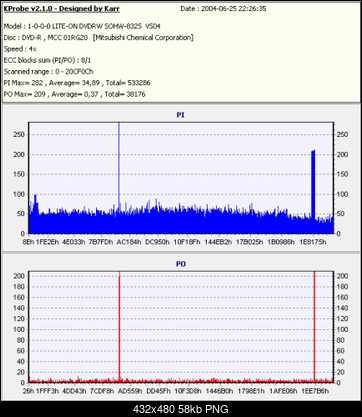Click the ECC blocks sum line
Image resolution: width=362 pixels, height=417 pixels.
[47, 60]
